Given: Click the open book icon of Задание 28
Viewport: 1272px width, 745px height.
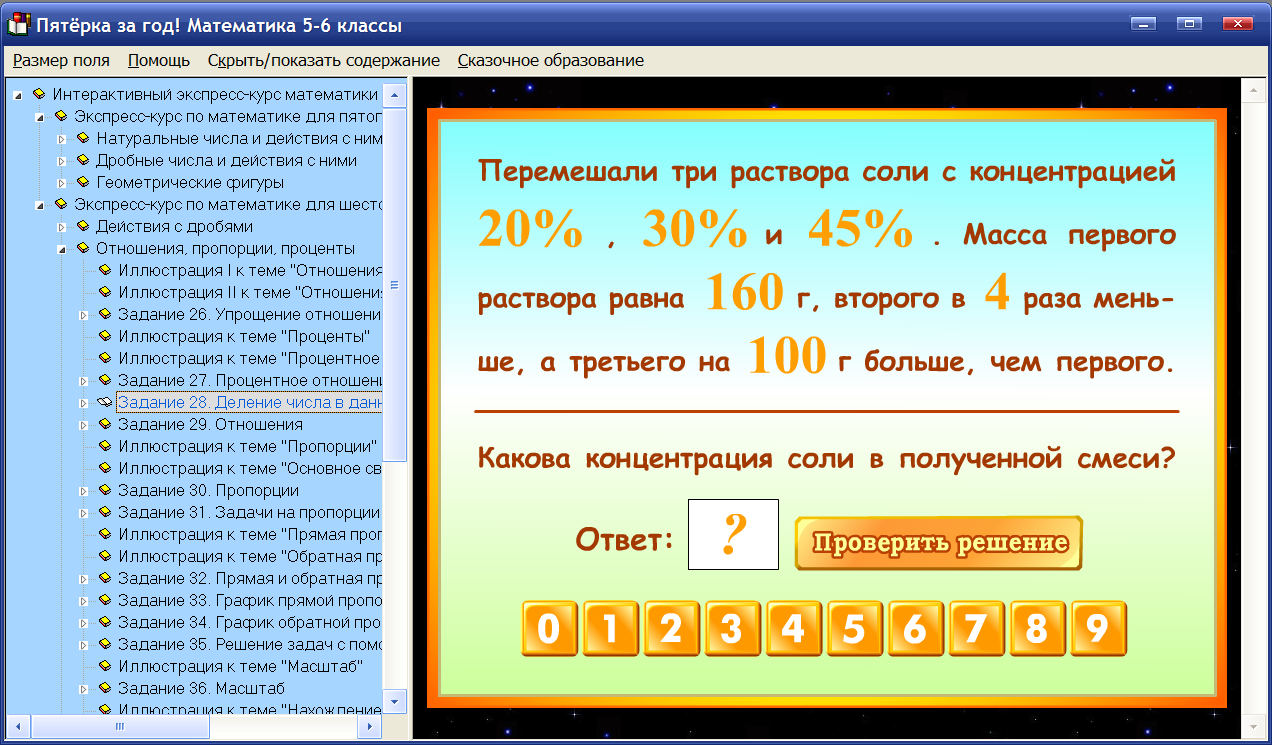Looking at the screenshot, I should click(x=106, y=403).
